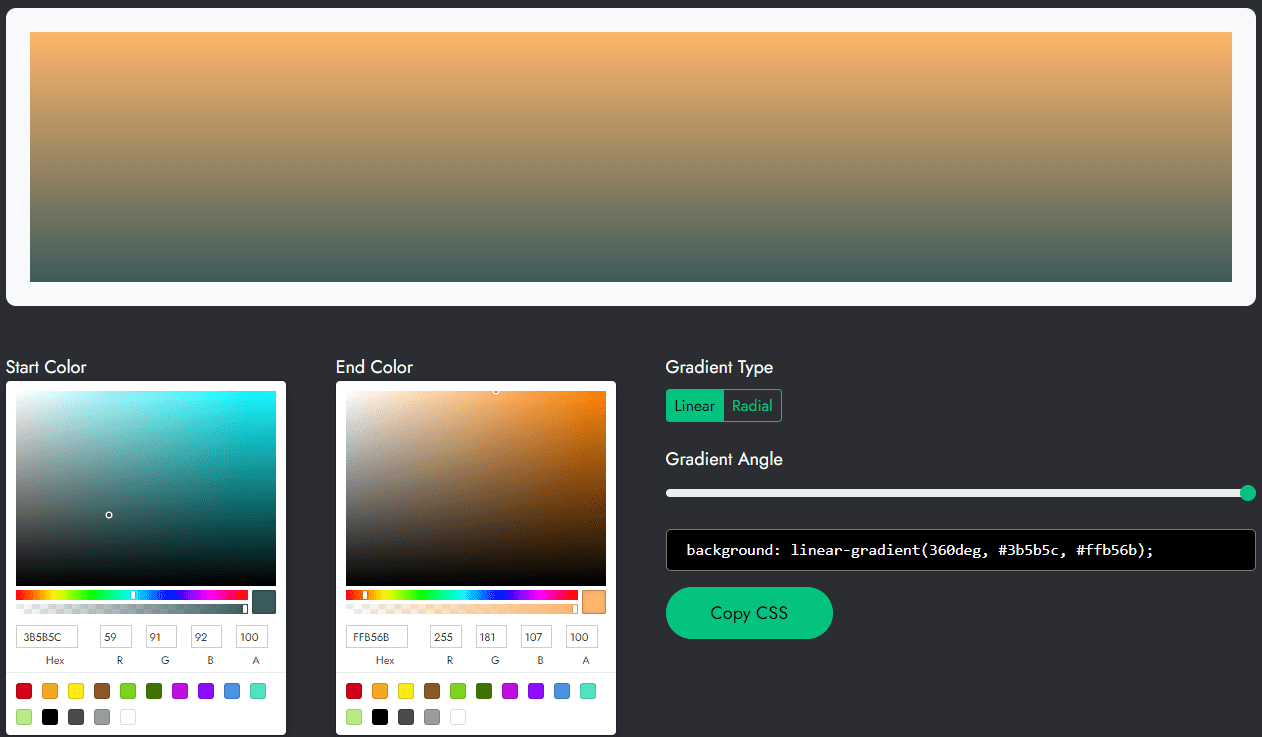Click the Gradient Angle slider handle

pyautogui.click(x=1246, y=493)
